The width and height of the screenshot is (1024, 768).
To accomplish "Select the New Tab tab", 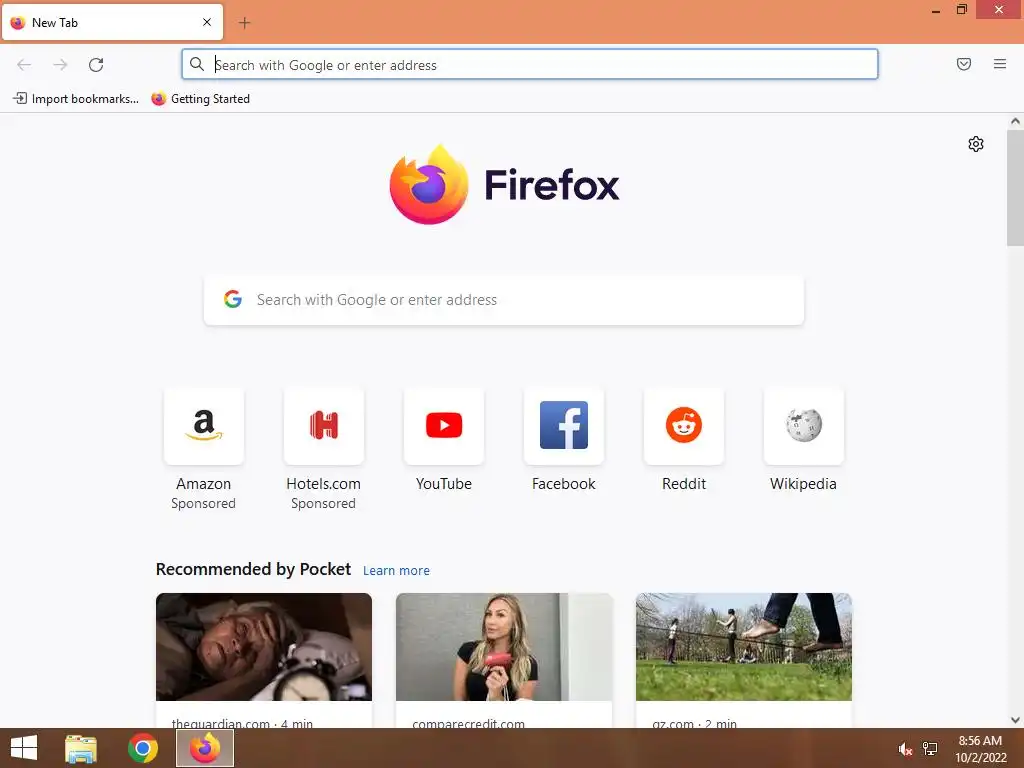I will 112,22.
